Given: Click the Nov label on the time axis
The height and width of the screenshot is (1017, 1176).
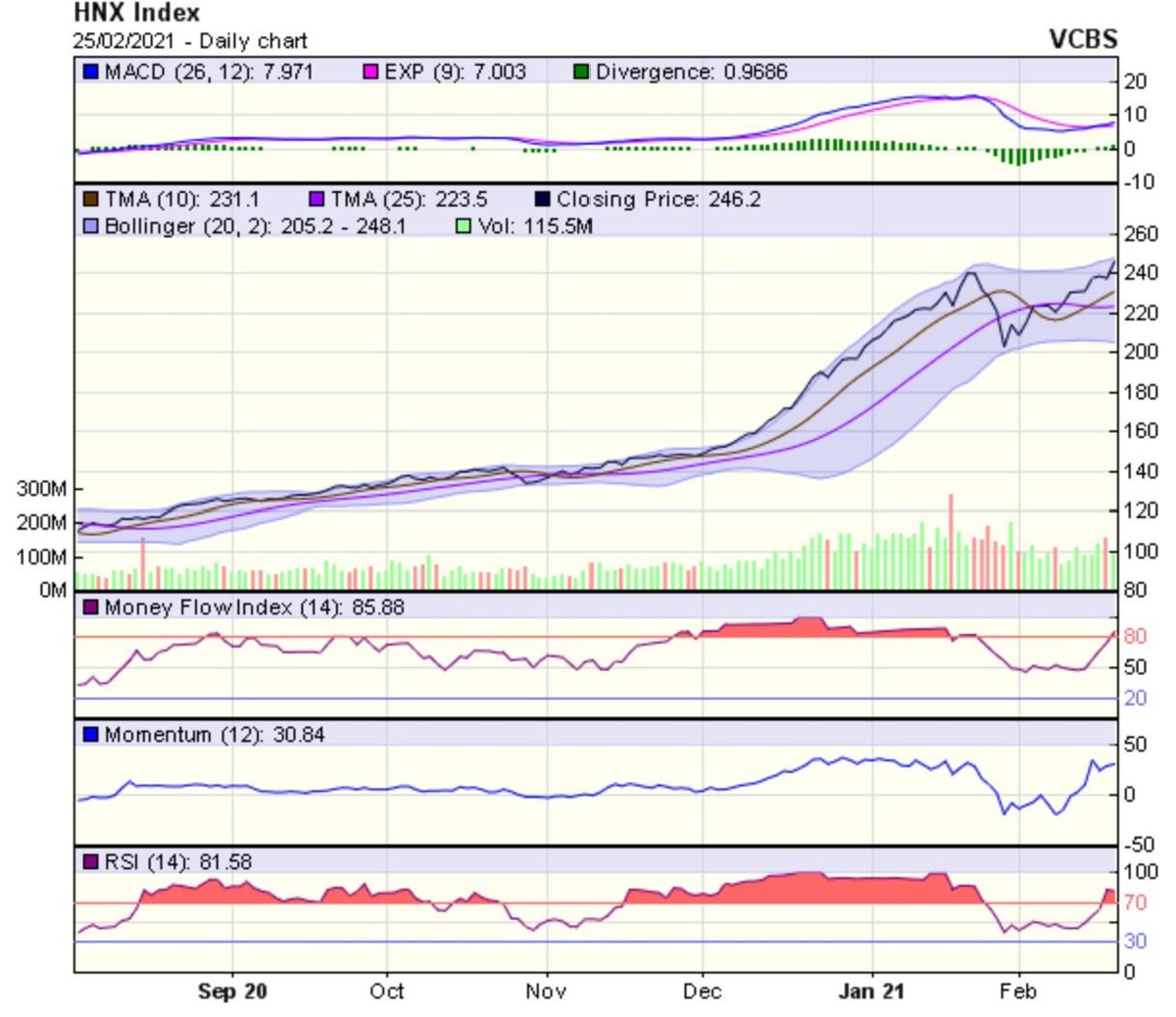Looking at the screenshot, I should tap(545, 992).
